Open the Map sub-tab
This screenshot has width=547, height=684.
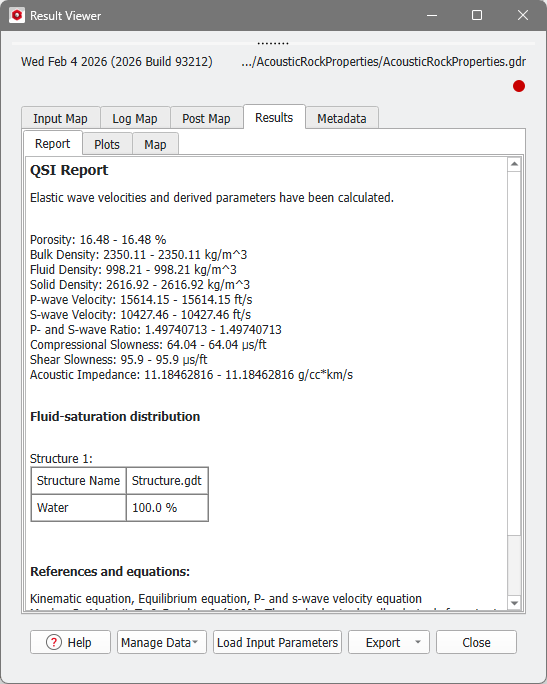coord(155,144)
